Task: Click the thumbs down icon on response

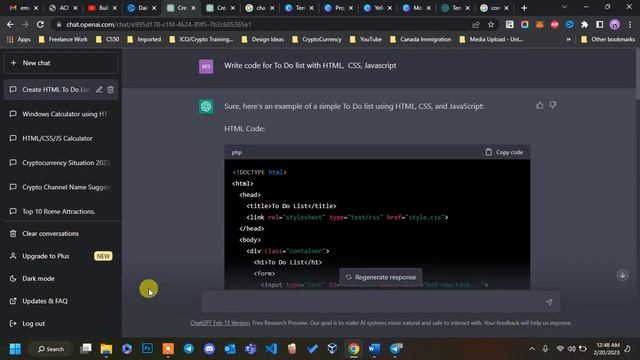Action: click(553, 105)
